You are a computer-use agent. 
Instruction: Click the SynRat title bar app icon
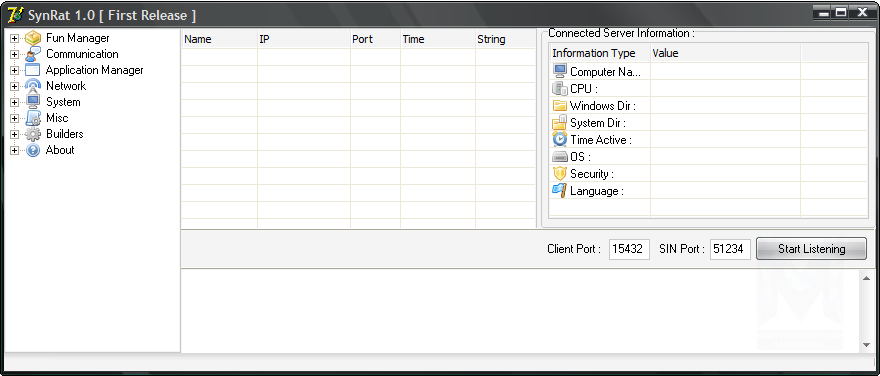point(15,15)
